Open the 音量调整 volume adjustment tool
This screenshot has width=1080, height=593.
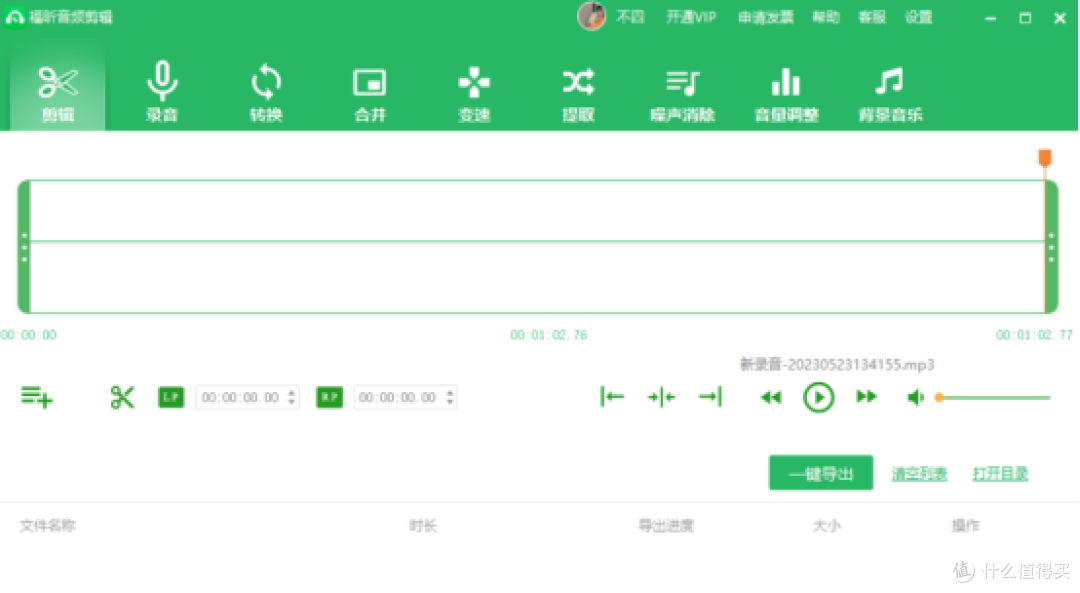tap(786, 94)
